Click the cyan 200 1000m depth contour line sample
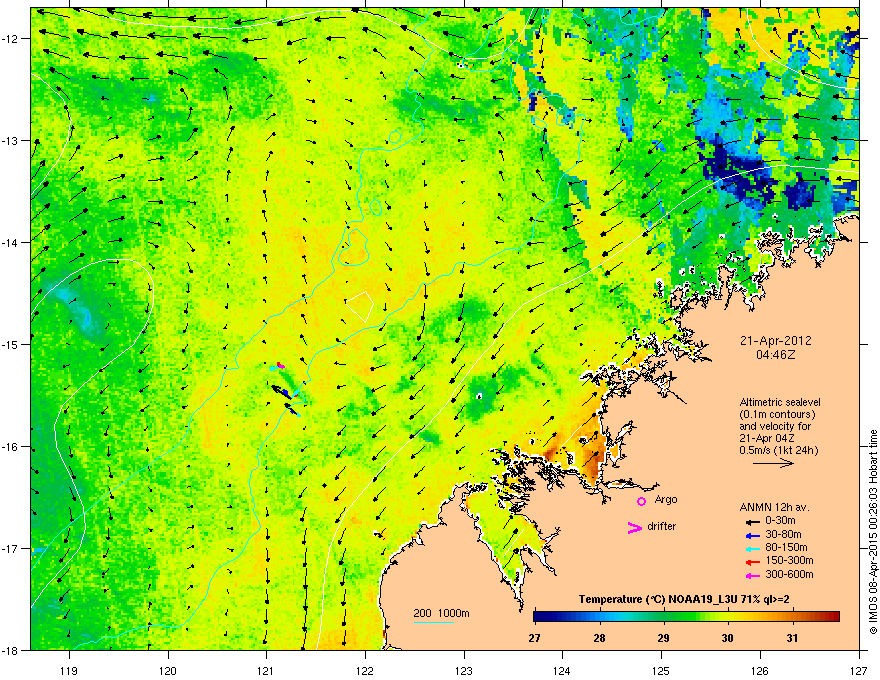Image resolution: width=880 pixels, height=680 pixels. 433,622
